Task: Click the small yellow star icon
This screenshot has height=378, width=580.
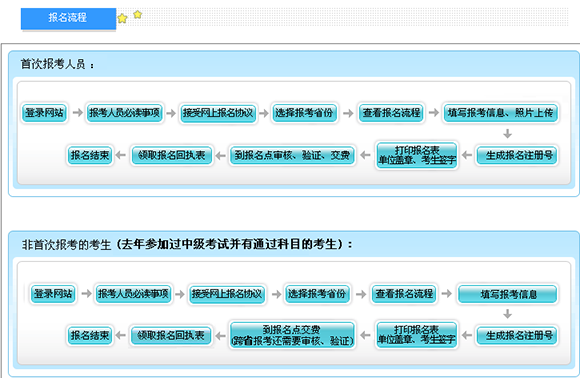Action: pyautogui.click(x=138, y=14)
